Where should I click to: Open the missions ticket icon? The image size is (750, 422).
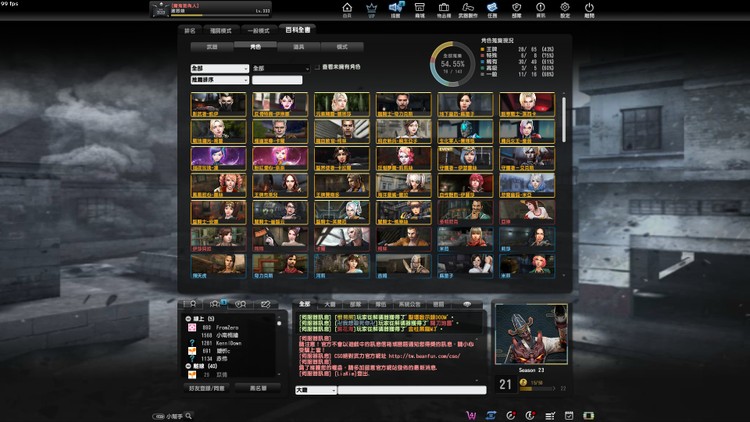492,7
